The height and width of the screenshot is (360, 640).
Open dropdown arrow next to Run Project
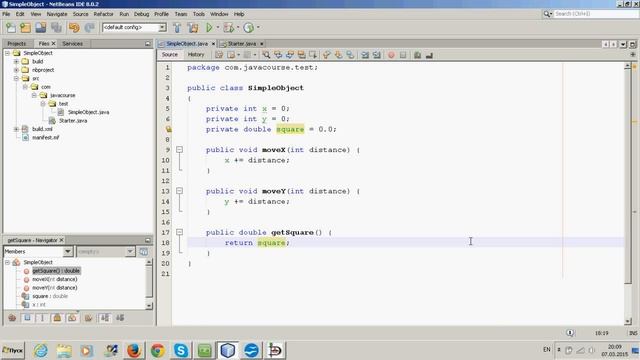(218, 27)
